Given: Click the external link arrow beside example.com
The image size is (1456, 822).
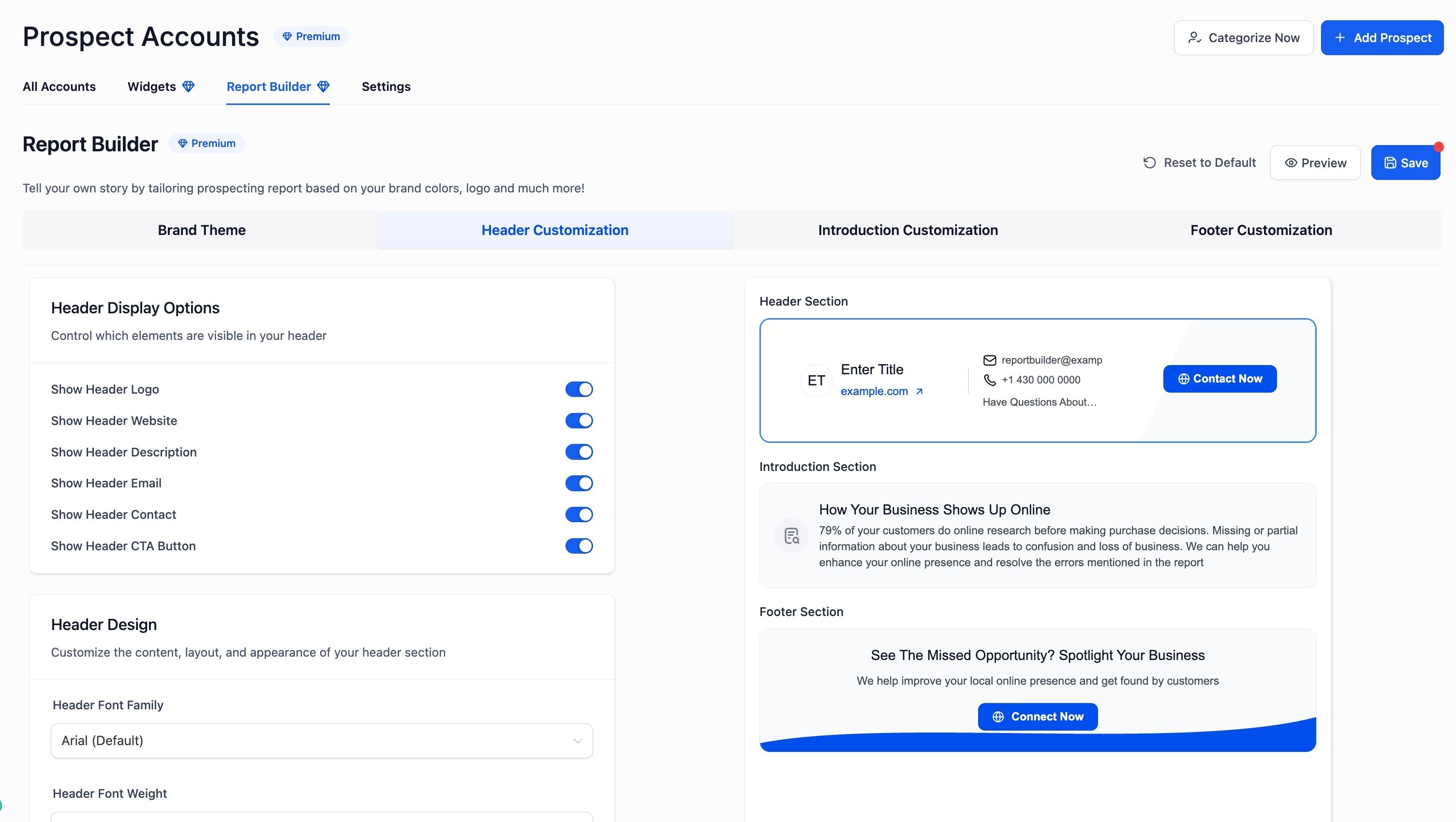Looking at the screenshot, I should tap(919, 391).
